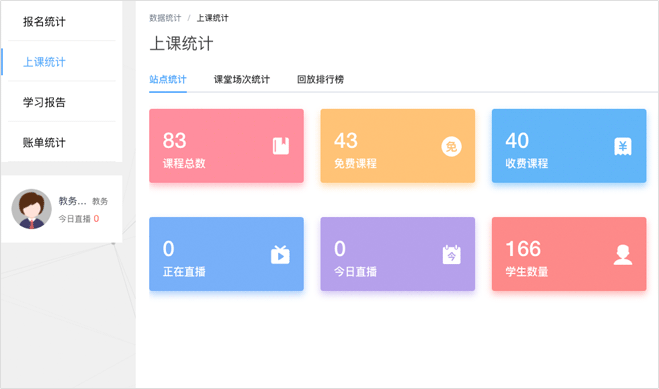Click the book icon on 课程总数 card
Viewport: 659px width, 389px height.
tap(280, 146)
